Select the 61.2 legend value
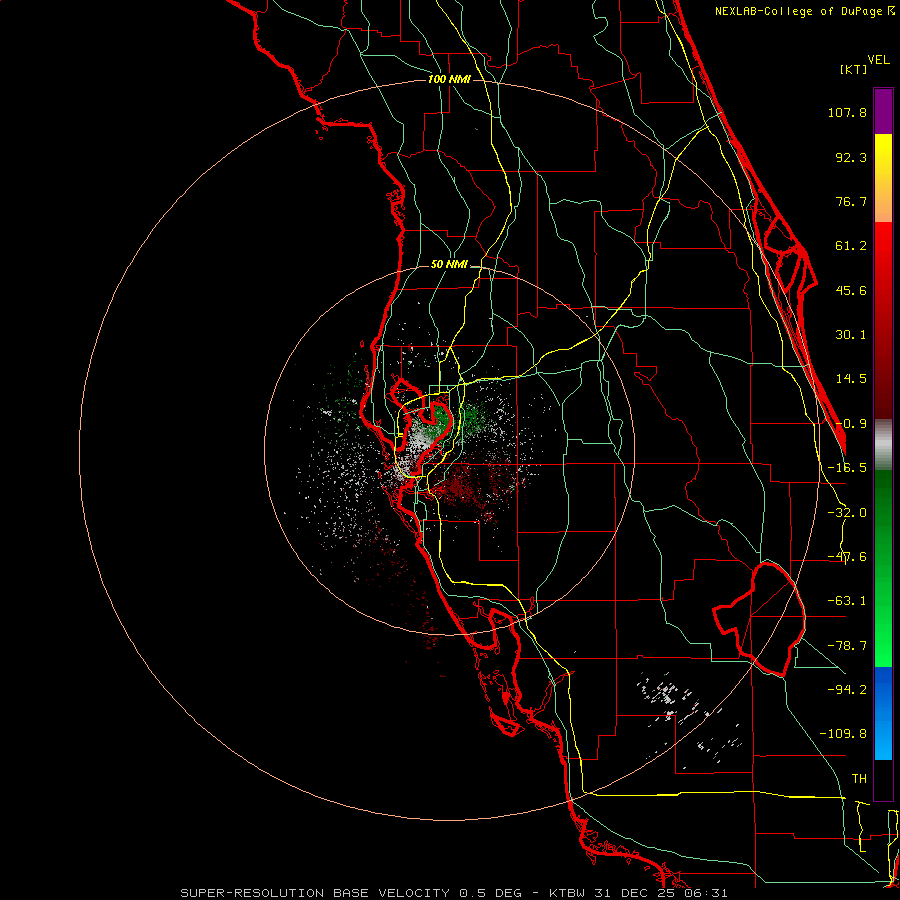Screen dimensions: 900x900 [x=851, y=246]
